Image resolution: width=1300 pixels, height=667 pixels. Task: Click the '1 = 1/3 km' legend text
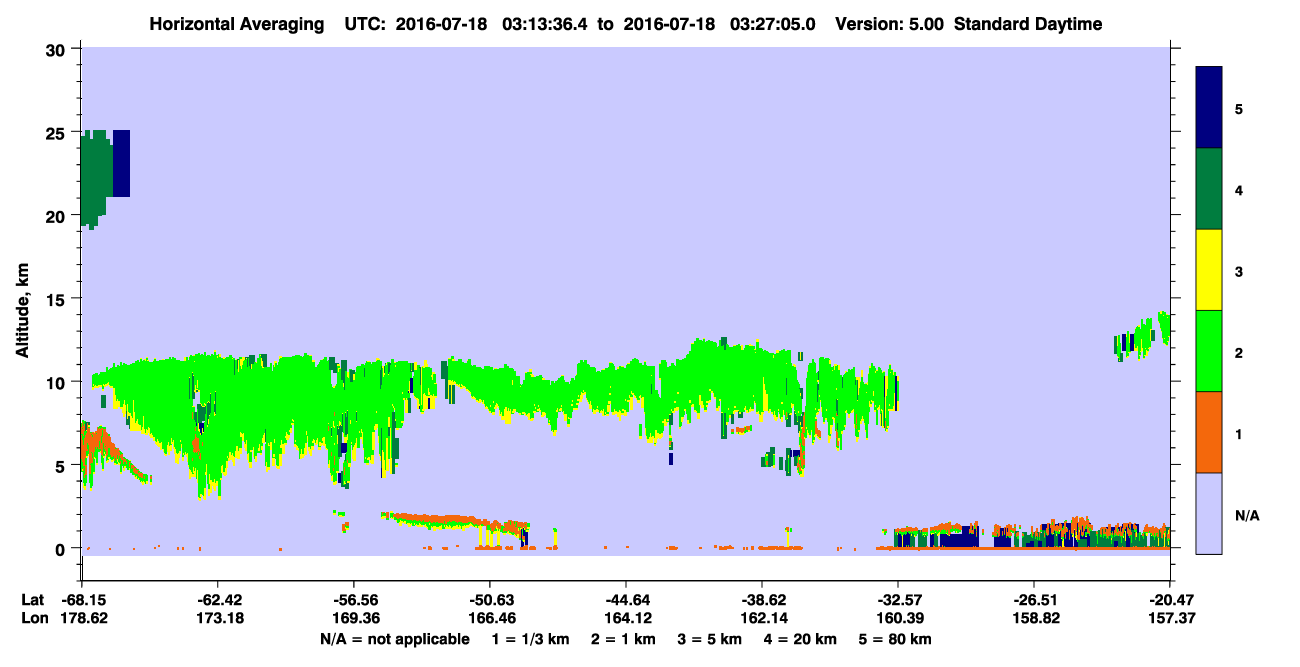click(533, 639)
